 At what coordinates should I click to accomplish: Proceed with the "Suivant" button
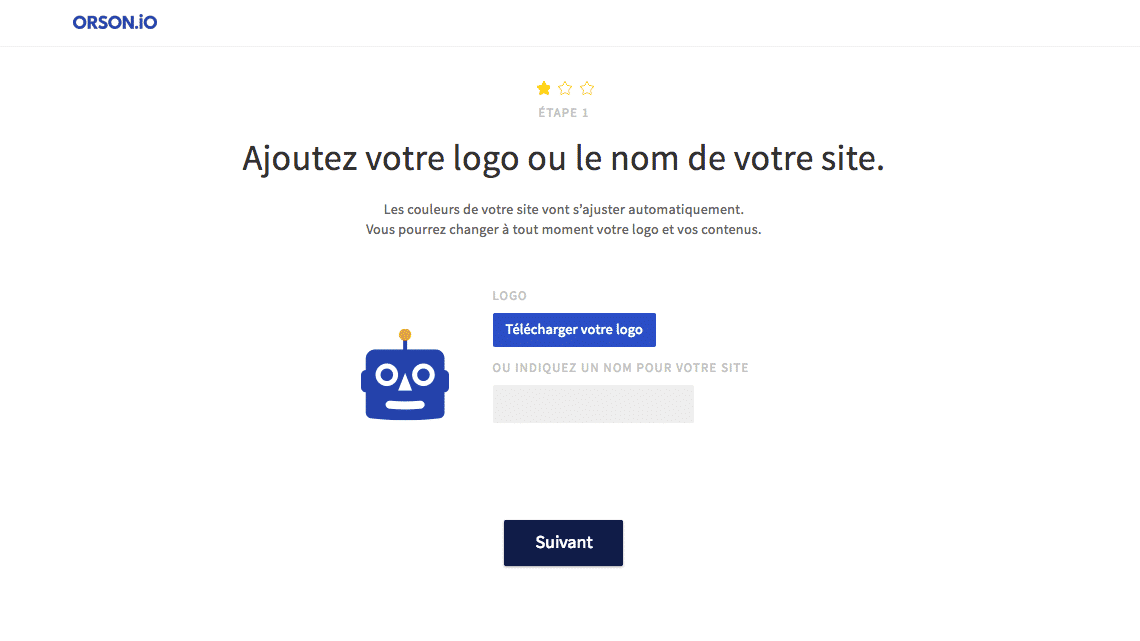click(x=563, y=543)
